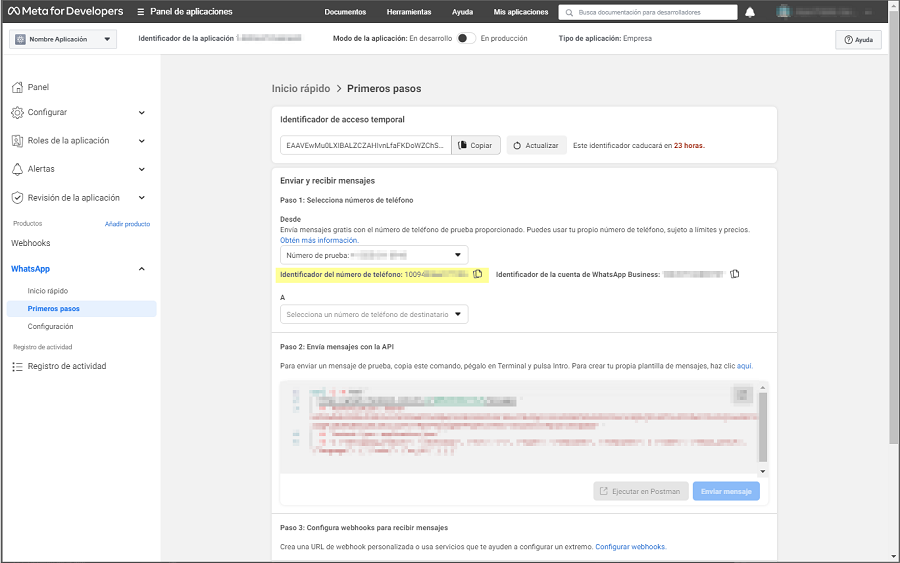Open Webhooks in the sidebar
This screenshot has height=563, width=900.
31,243
